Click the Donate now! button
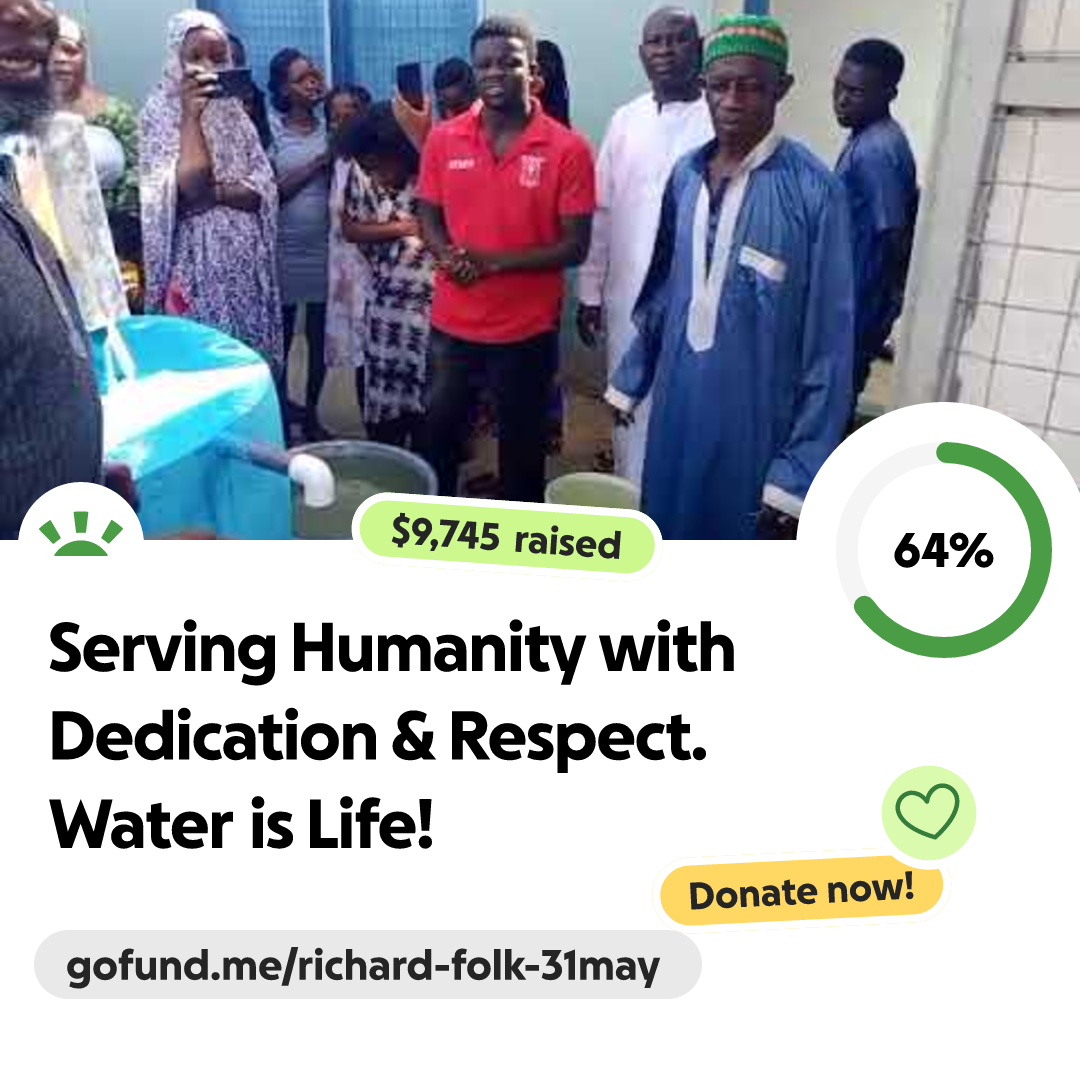The image size is (1080, 1080). tap(801, 891)
